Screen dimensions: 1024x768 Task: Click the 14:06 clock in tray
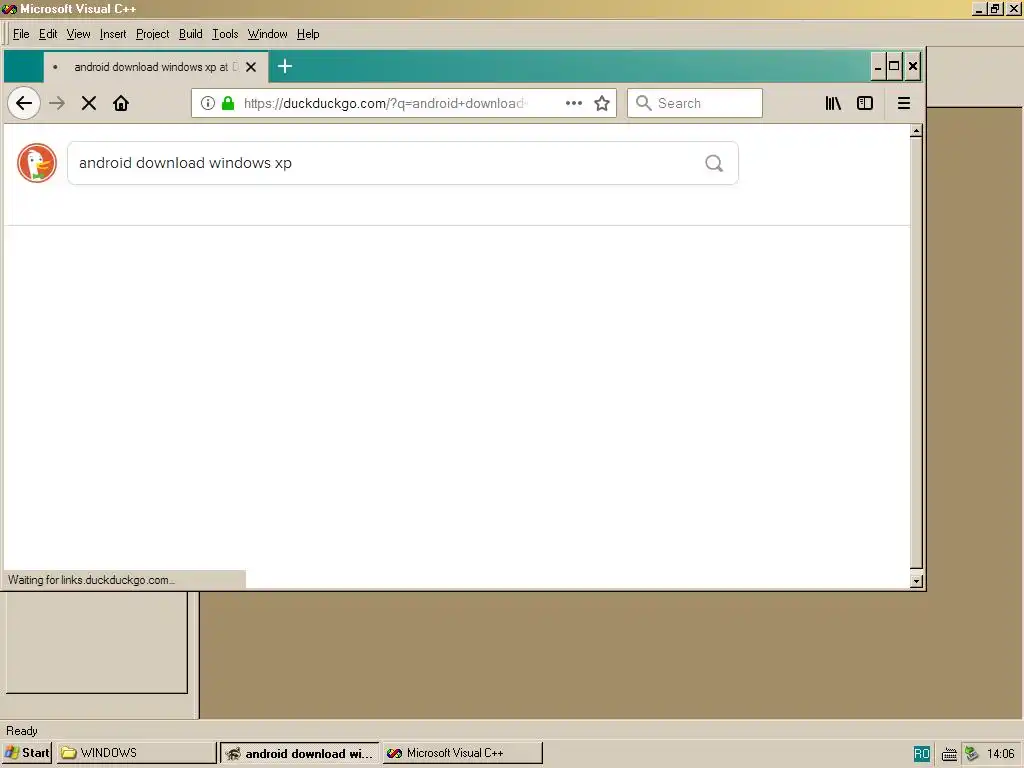1000,754
